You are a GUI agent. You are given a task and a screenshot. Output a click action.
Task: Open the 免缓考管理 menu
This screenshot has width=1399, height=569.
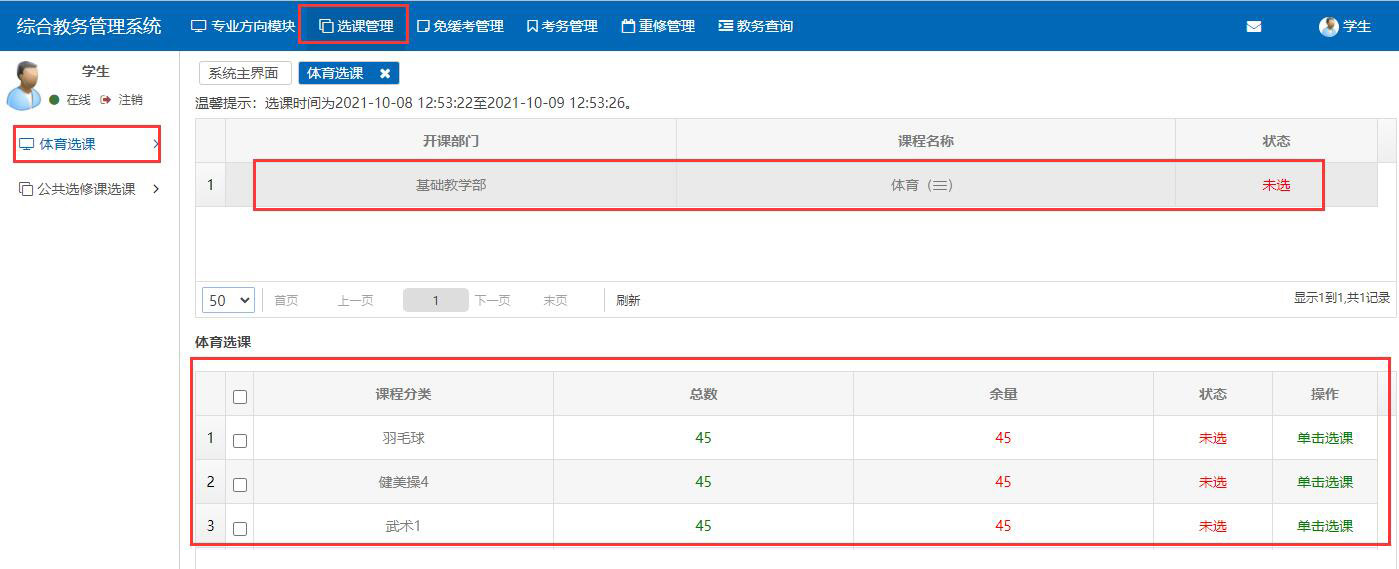click(x=459, y=26)
